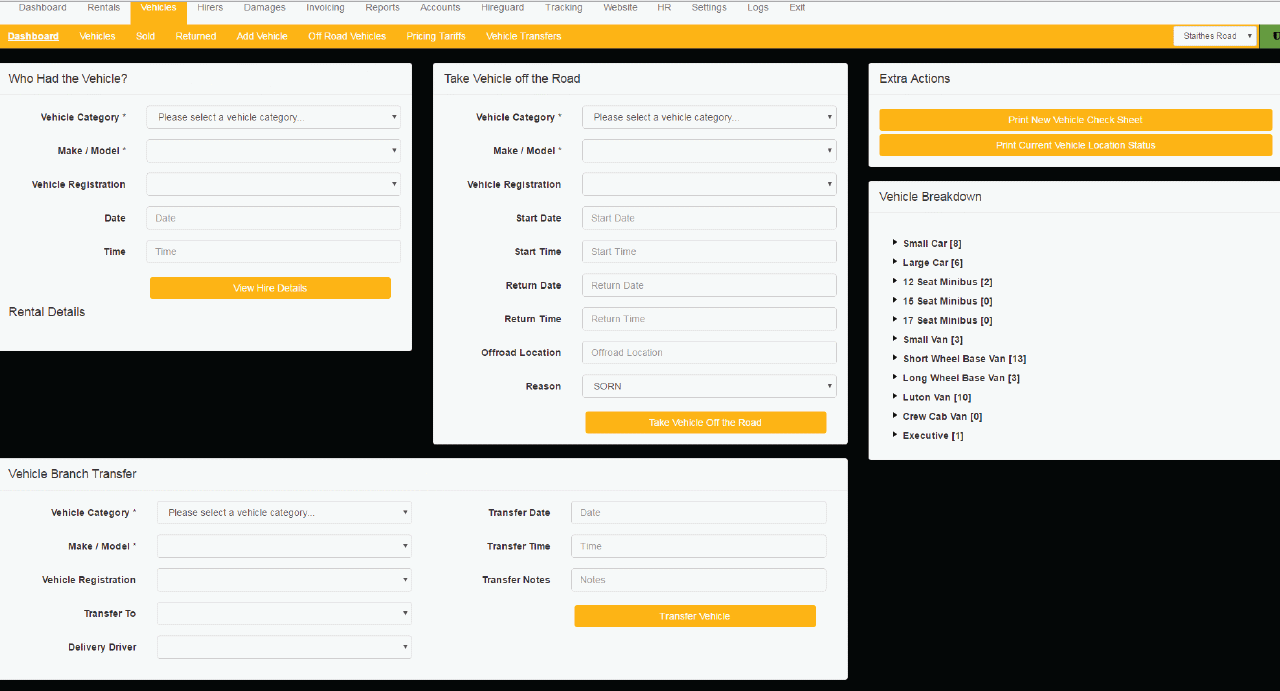Focus the Transfer Notes field

(x=698, y=580)
